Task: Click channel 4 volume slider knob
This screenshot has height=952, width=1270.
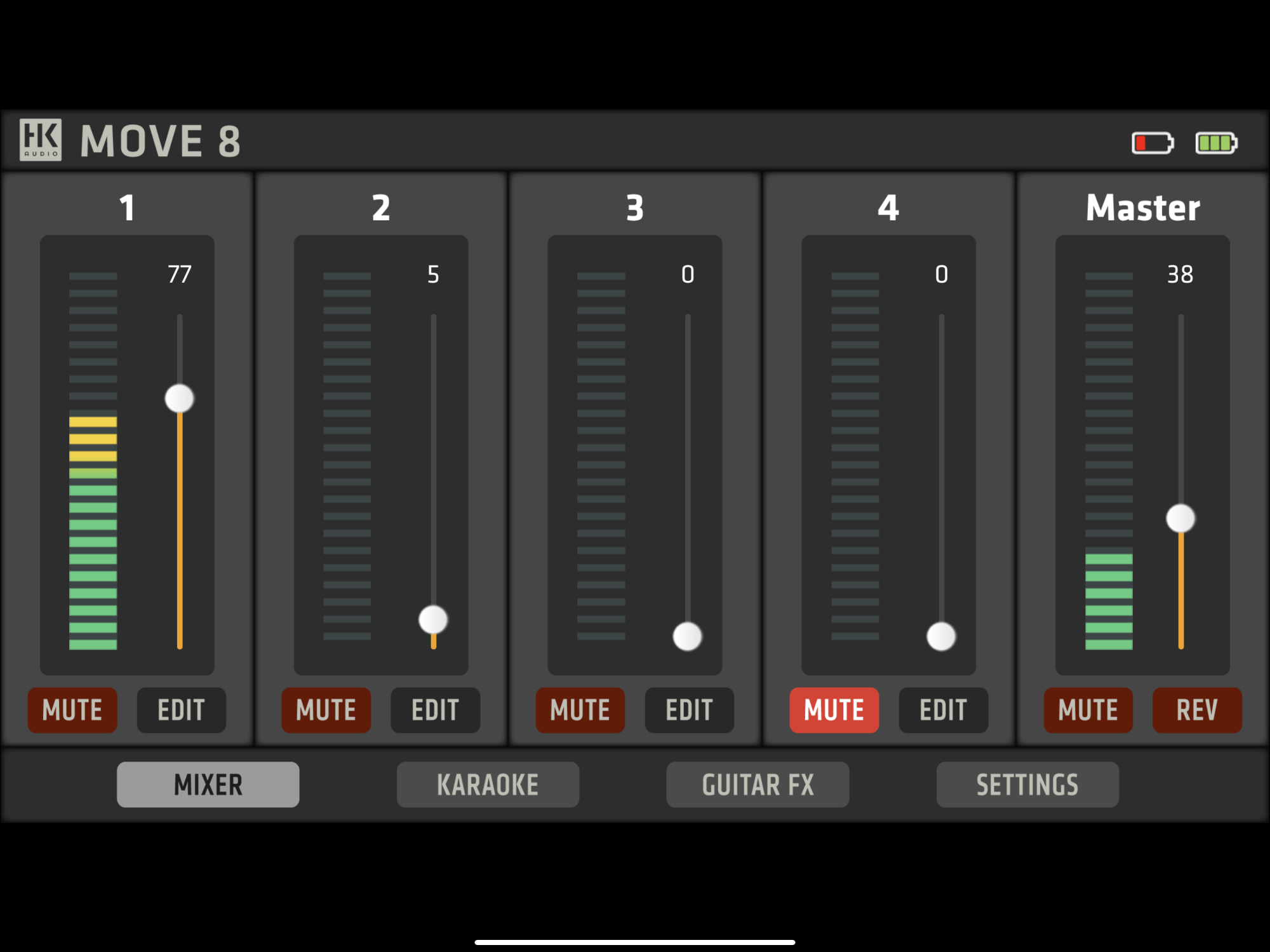Action: pos(942,636)
